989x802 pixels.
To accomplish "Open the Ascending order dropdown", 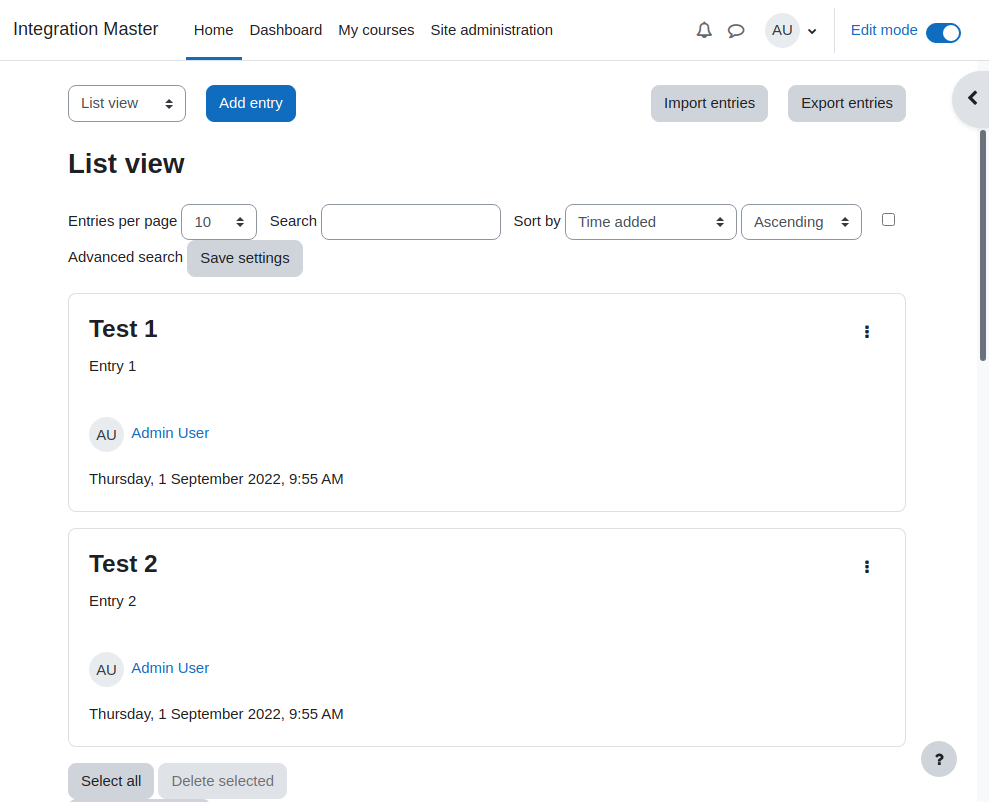I will pos(801,222).
